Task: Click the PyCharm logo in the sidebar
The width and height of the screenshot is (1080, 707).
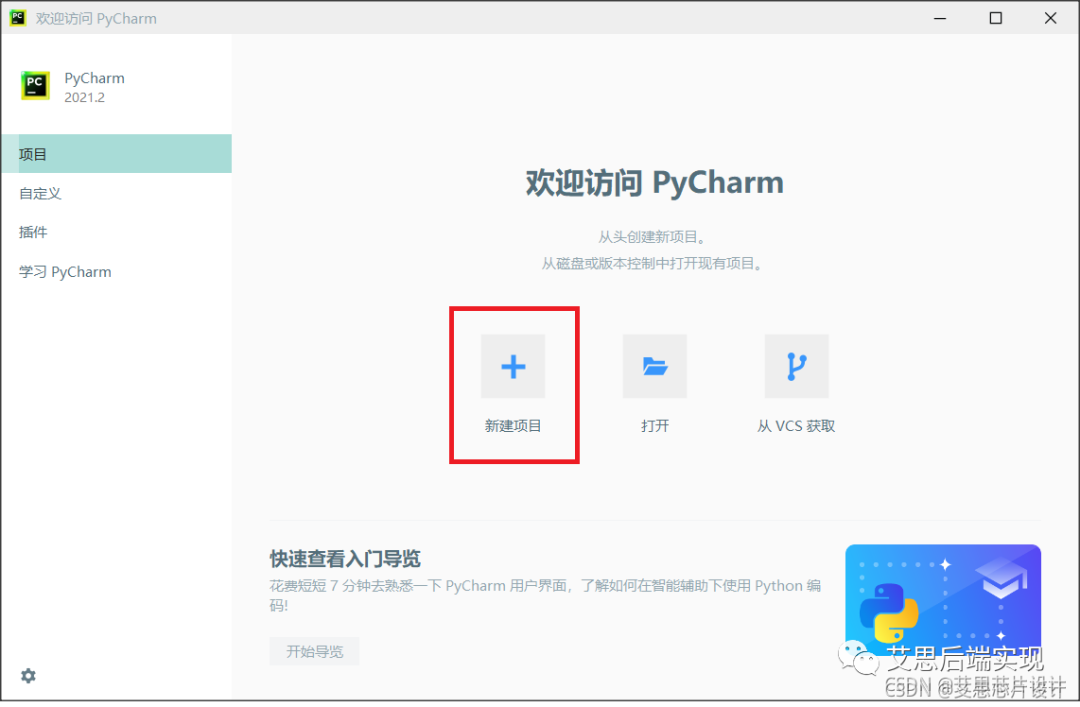Action: (36, 86)
